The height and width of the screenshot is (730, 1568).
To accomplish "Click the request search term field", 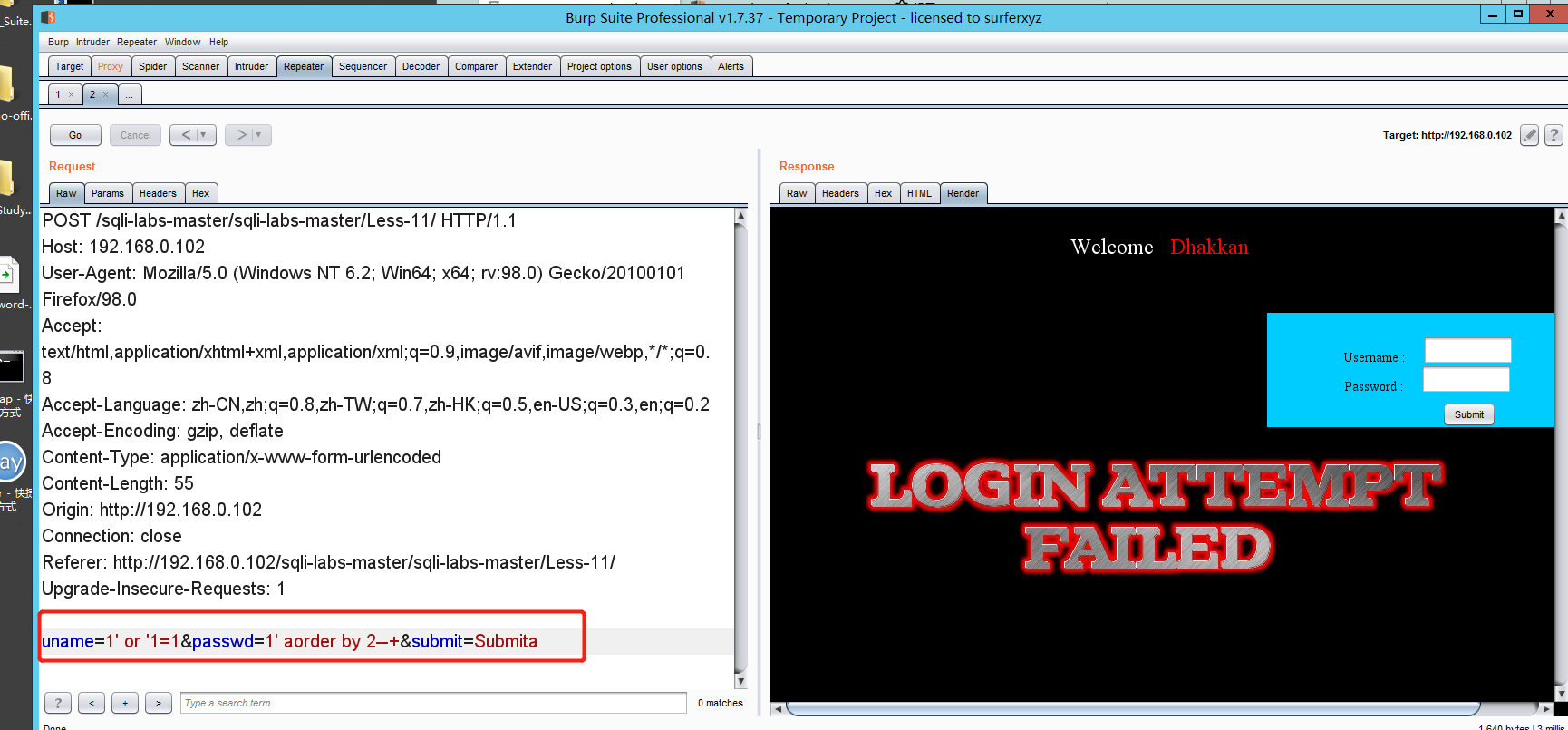I will (433, 703).
